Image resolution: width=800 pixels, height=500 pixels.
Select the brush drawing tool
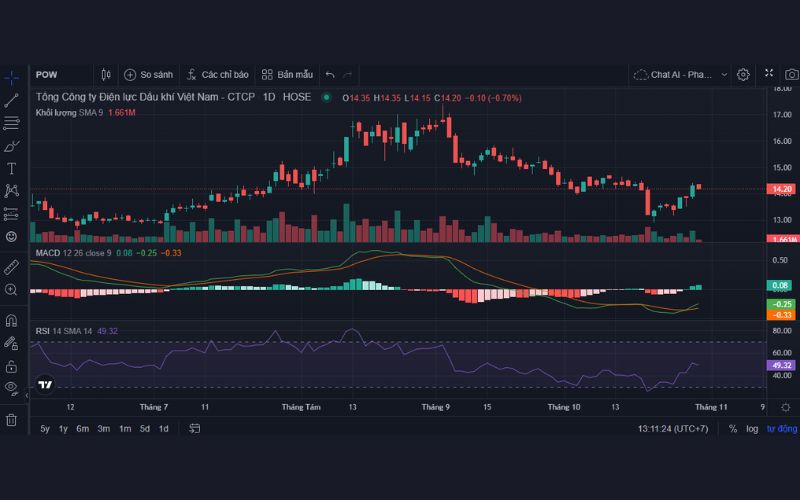pos(12,146)
